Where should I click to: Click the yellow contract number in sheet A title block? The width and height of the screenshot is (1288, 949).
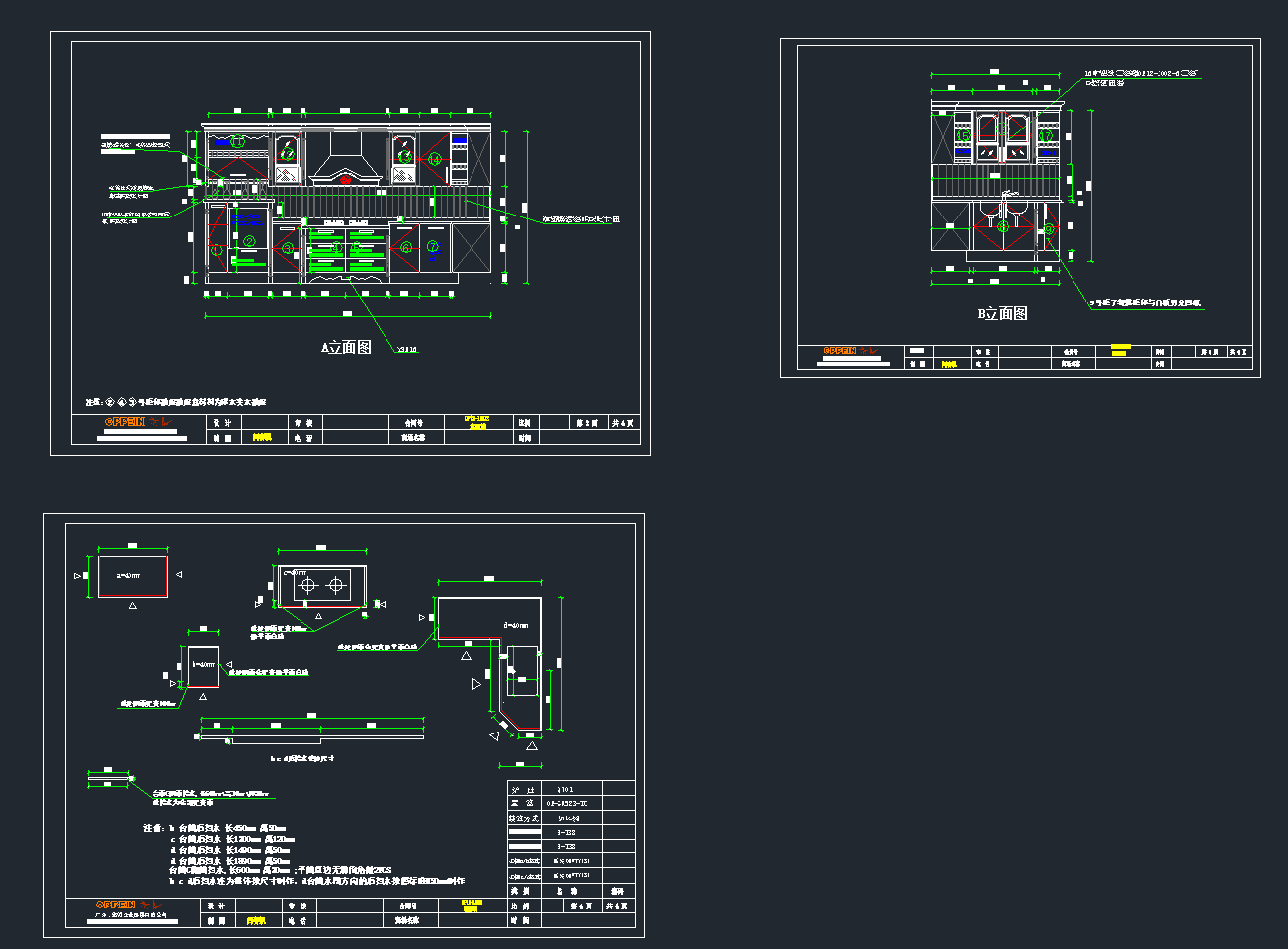pyautogui.click(x=476, y=422)
